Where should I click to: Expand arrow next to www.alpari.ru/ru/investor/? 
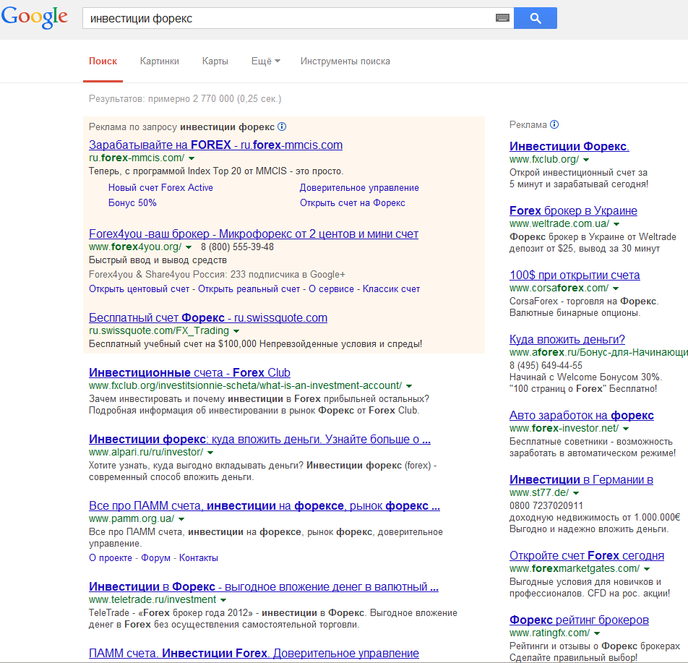click(210, 452)
